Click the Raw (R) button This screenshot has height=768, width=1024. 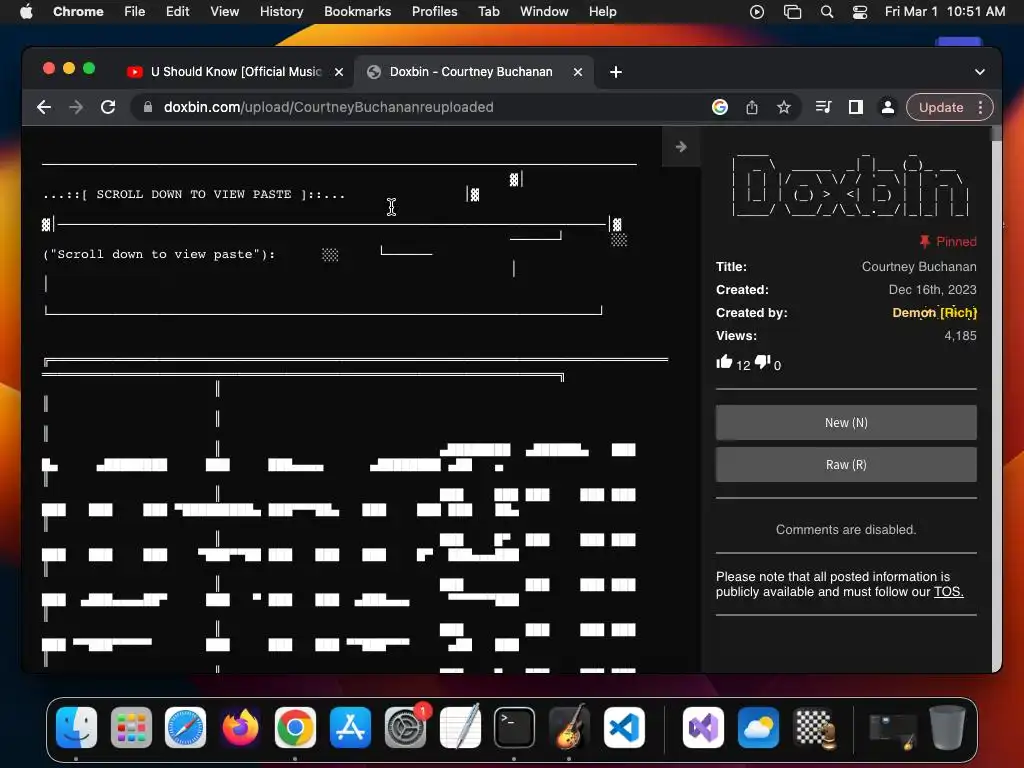point(846,464)
